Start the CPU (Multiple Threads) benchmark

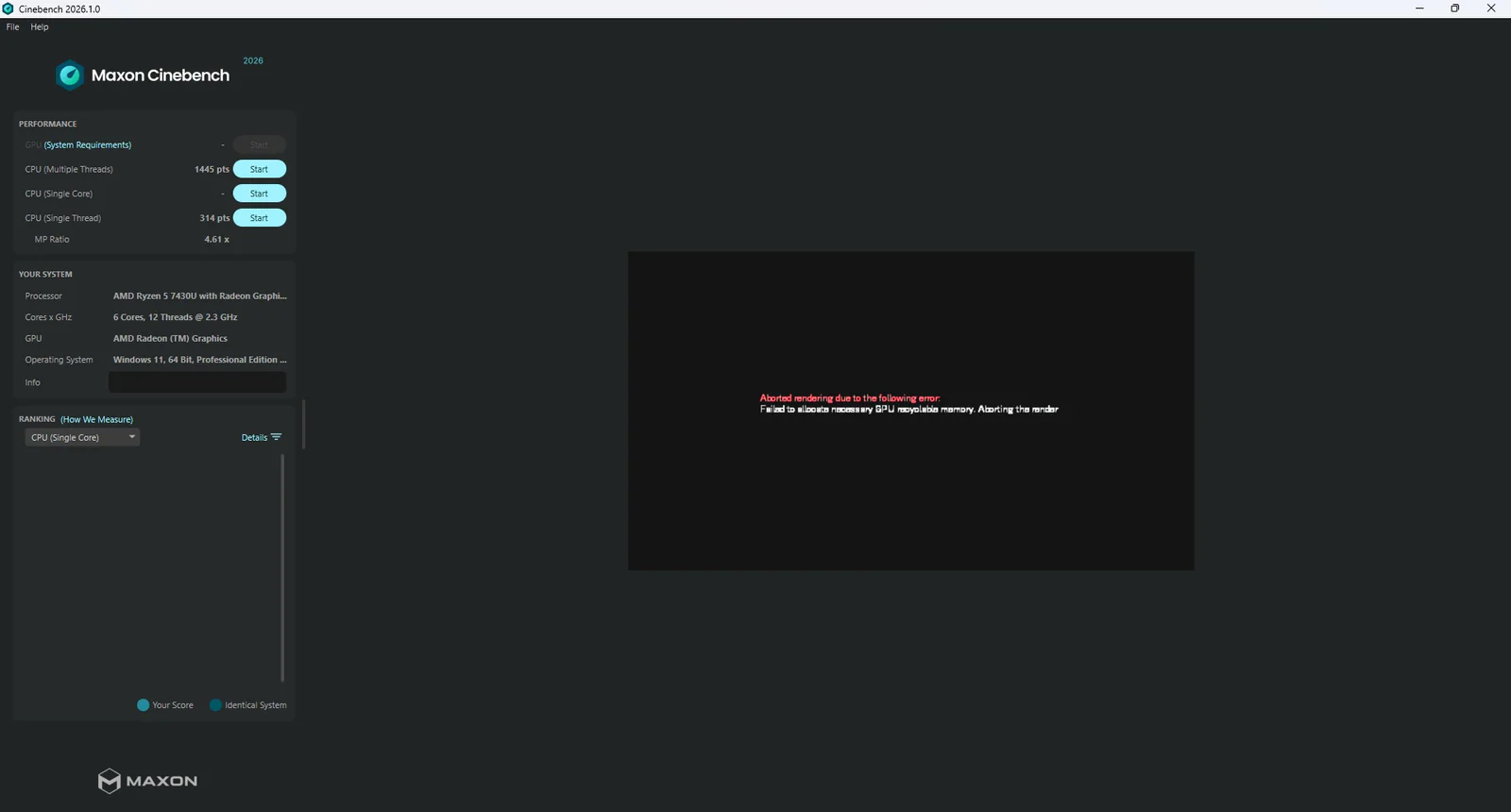coord(260,169)
